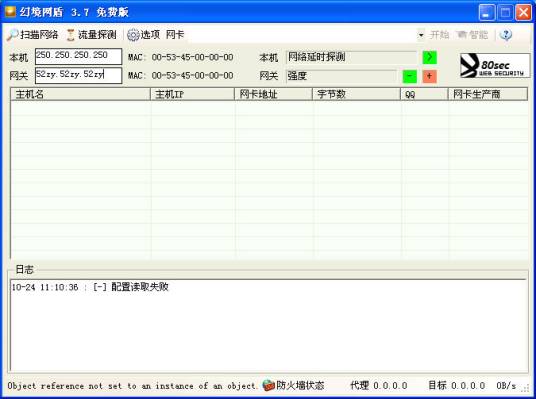Click the green arrow start probe button
536x399 pixels.
(430, 57)
